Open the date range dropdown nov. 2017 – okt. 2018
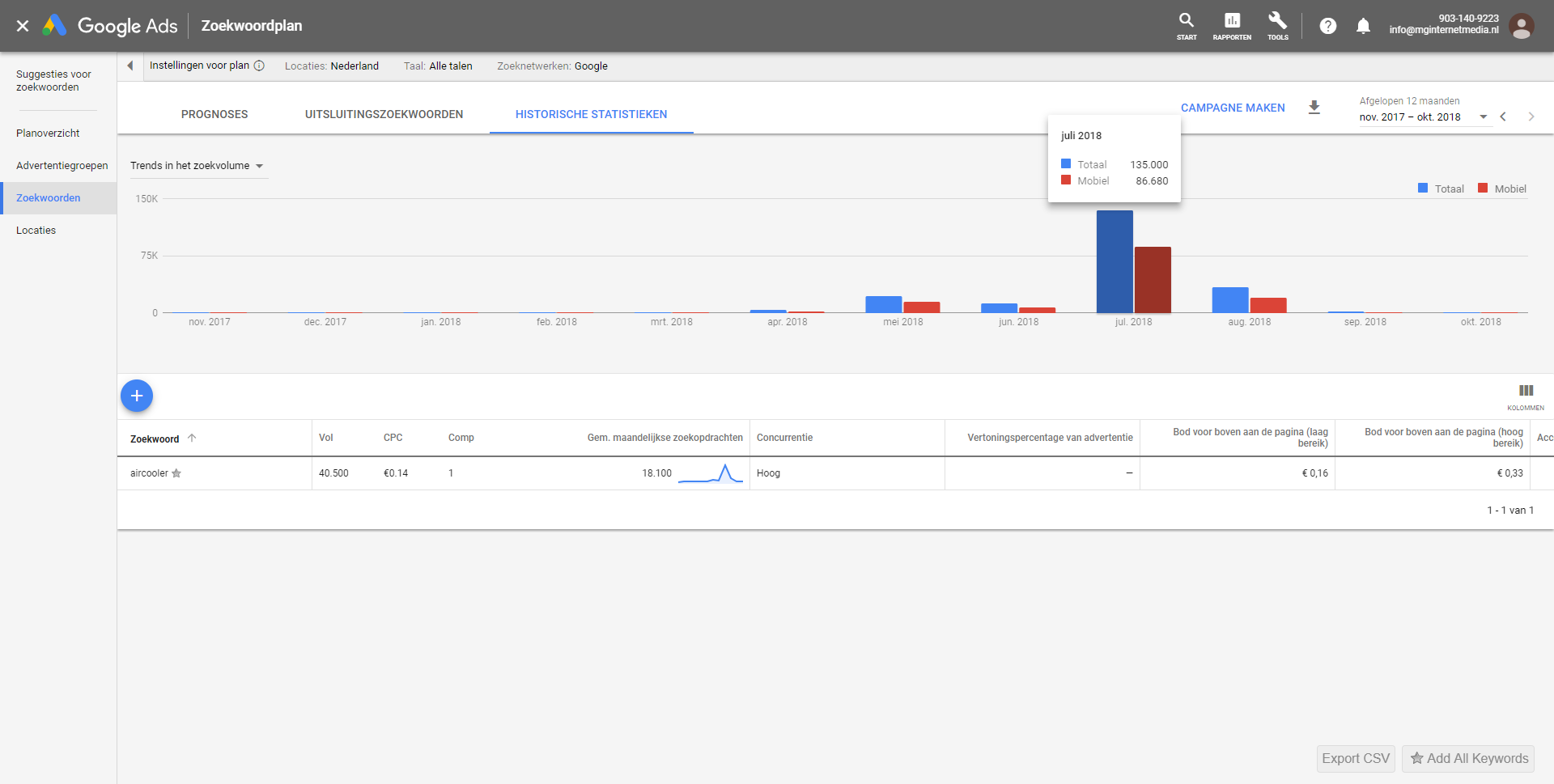Viewport: 1554px width, 784px height. 1424,117
